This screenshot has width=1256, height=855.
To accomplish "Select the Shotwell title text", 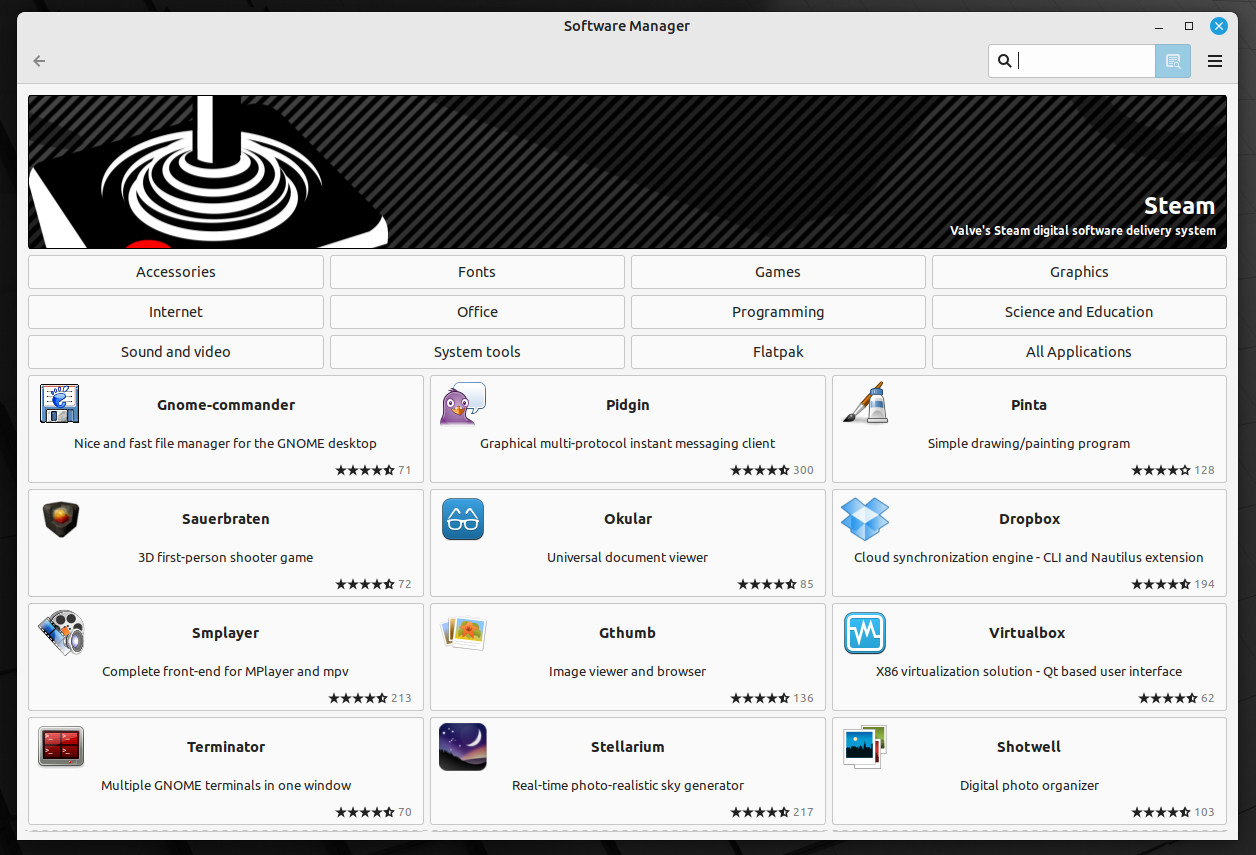I will (1029, 747).
